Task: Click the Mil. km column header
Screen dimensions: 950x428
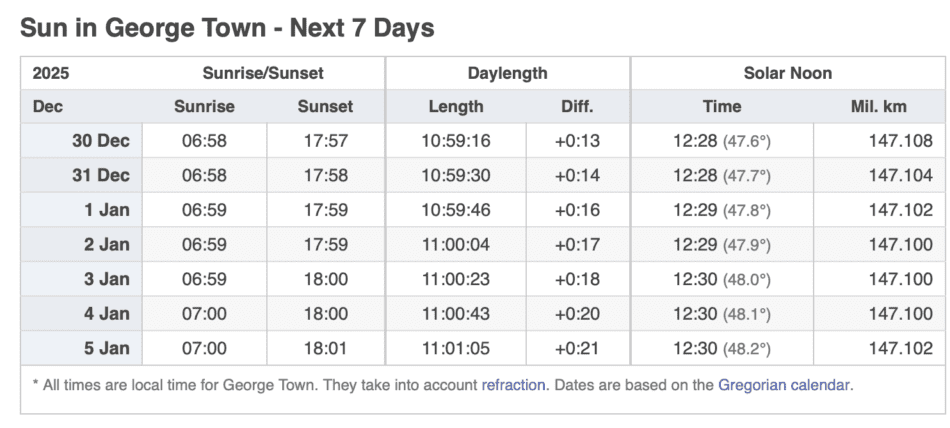Action: tap(878, 106)
